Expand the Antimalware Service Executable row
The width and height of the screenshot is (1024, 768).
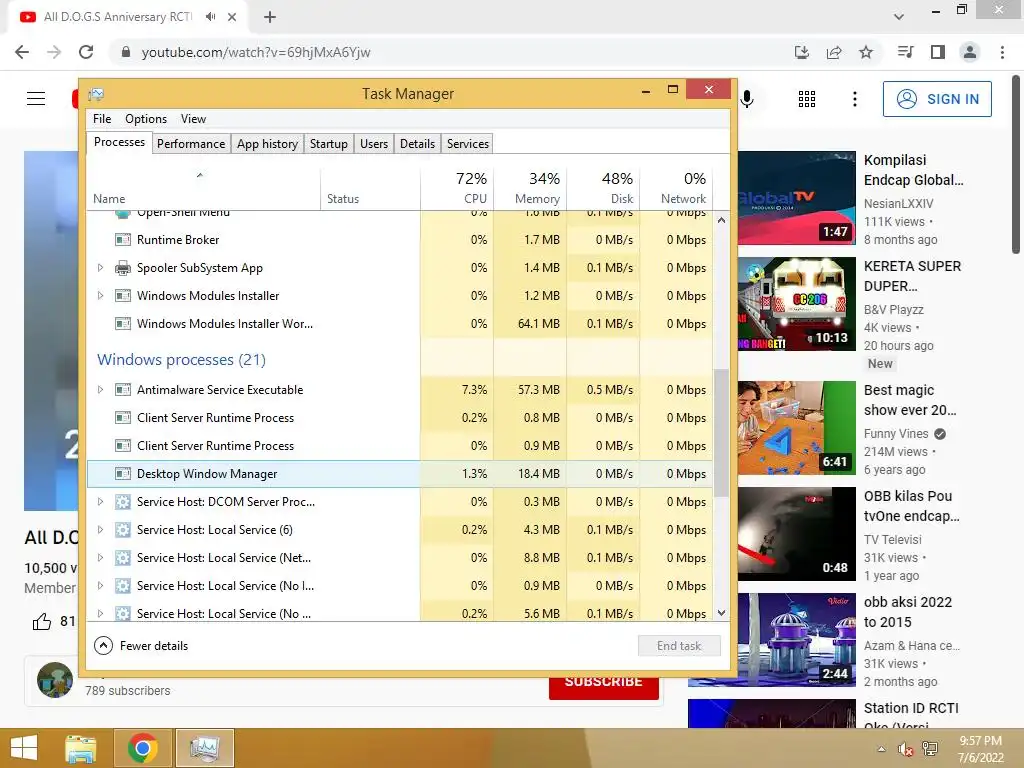coord(100,390)
